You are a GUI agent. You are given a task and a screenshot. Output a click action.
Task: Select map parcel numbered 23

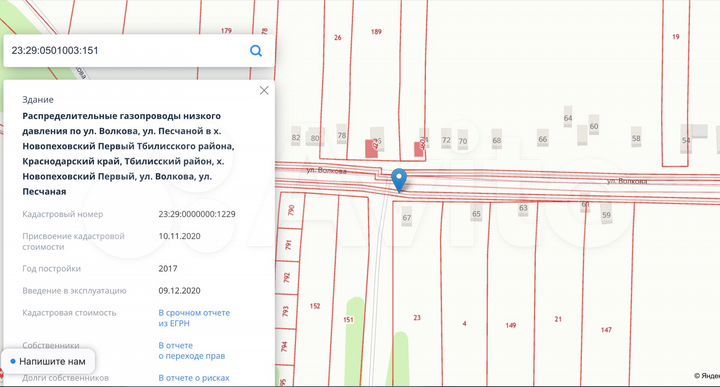417,317
